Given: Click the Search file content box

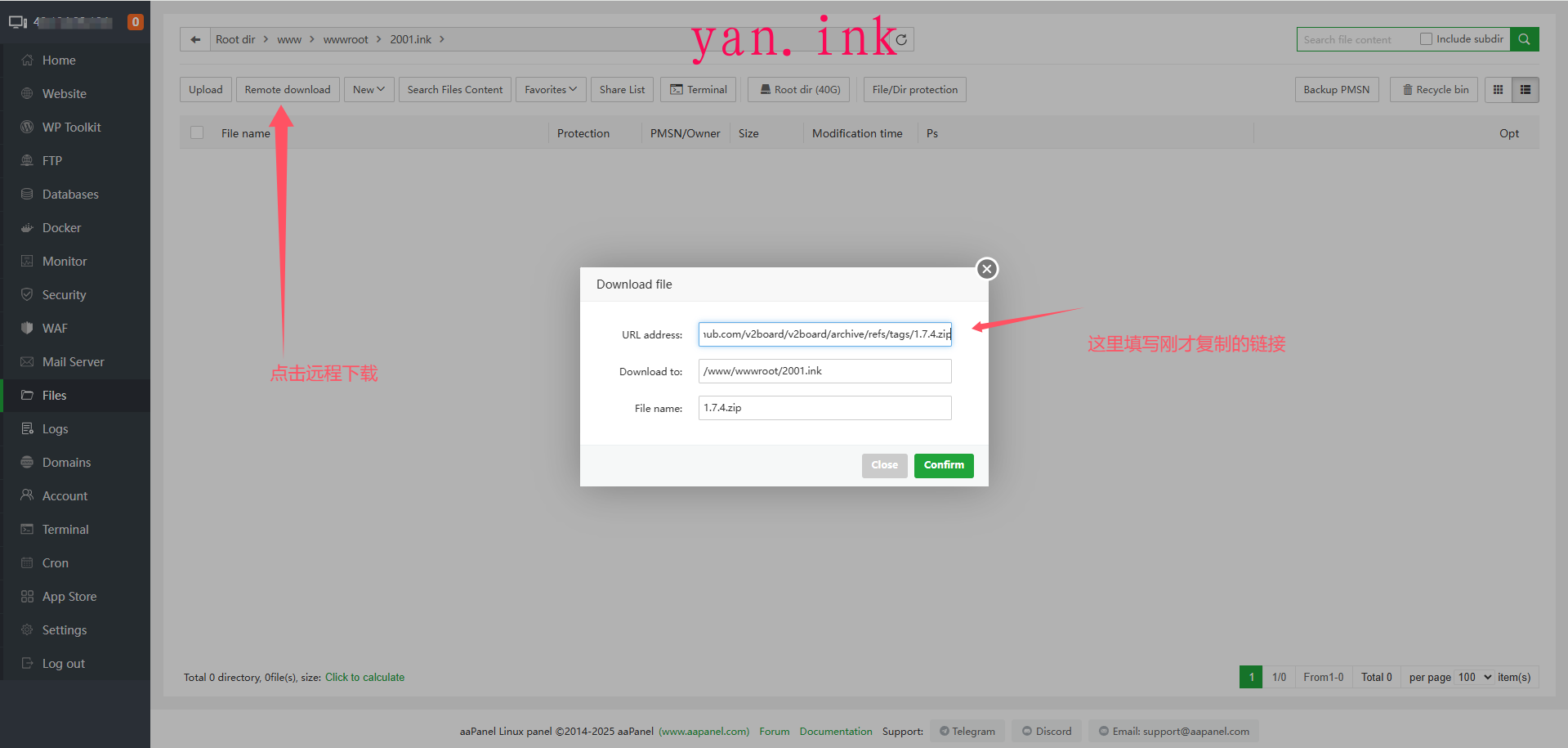Looking at the screenshot, I should [1356, 39].
